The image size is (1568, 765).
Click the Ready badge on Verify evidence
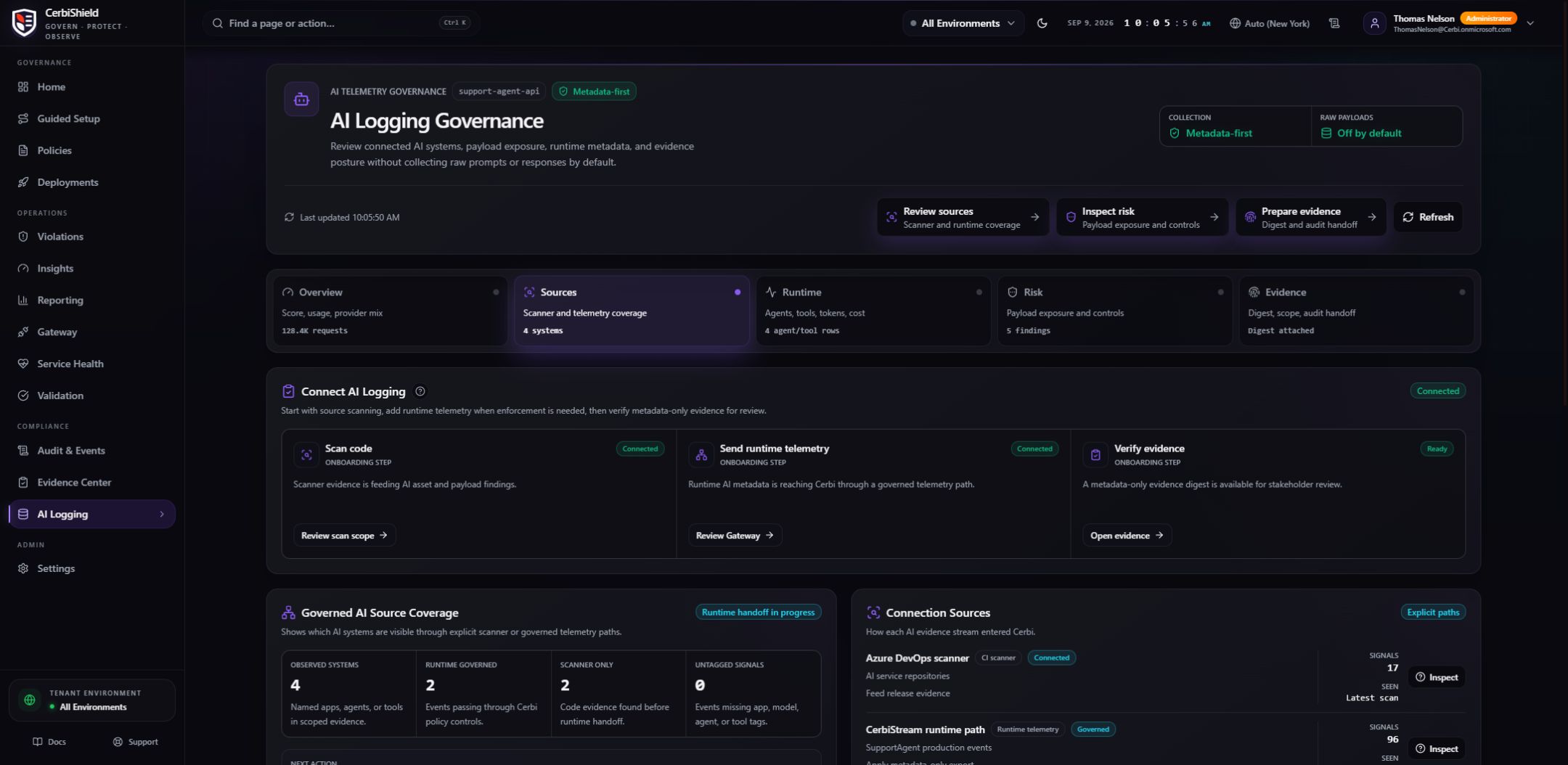click(1437, 449)
